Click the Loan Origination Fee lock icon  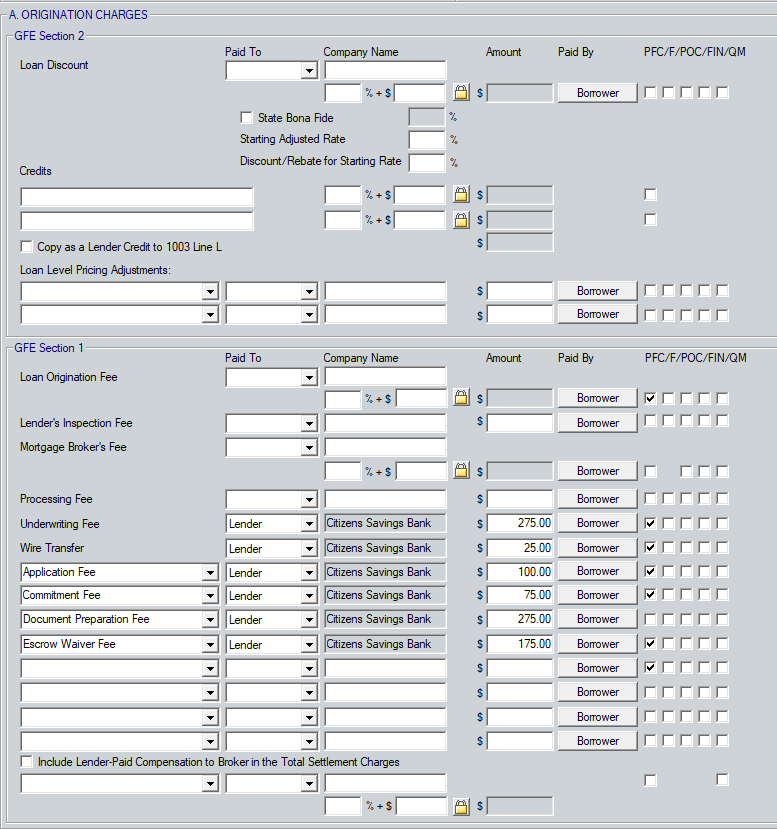pyautogui.click(x=461, y=398)
